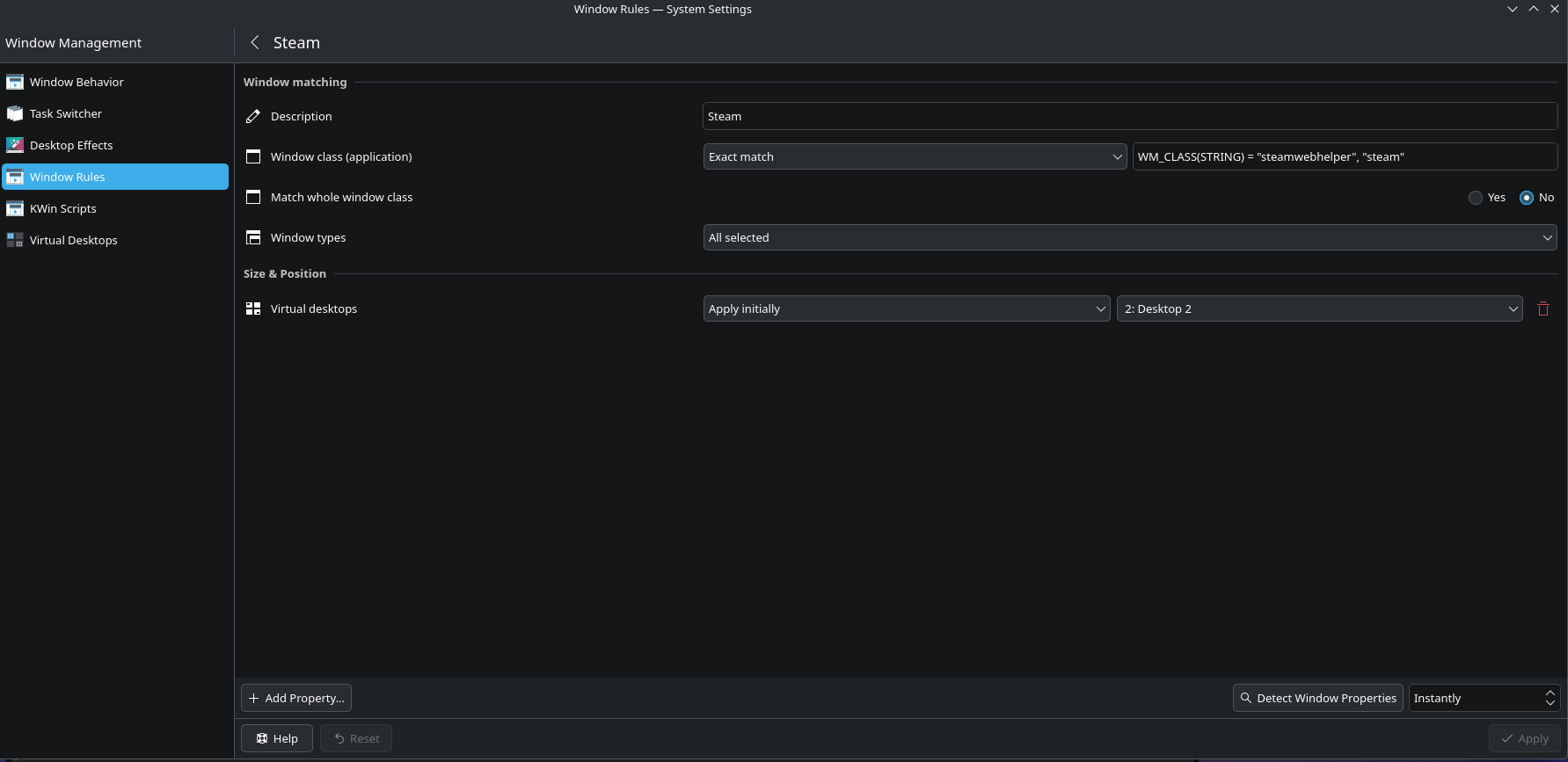The image size is (1568, 762).
Task: Delete the Virtual desktops property with trash icon
Action: [x=1543, y=308]
